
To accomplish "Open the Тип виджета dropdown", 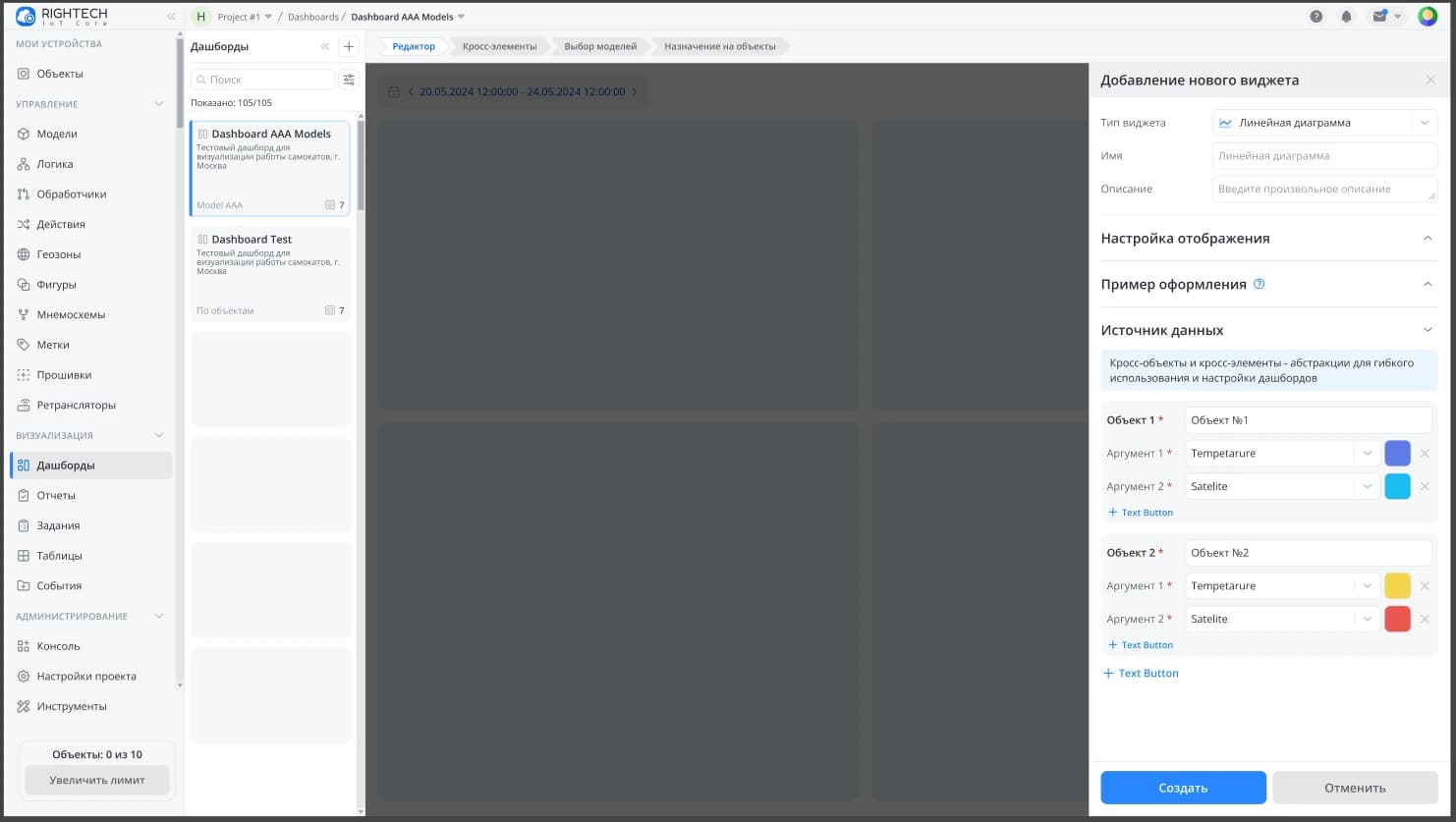I will [x=1324, y=123].
